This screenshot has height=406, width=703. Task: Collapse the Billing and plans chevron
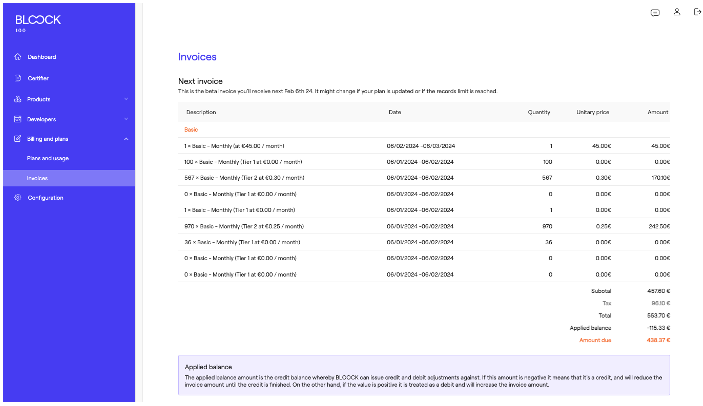pos(126,138)
